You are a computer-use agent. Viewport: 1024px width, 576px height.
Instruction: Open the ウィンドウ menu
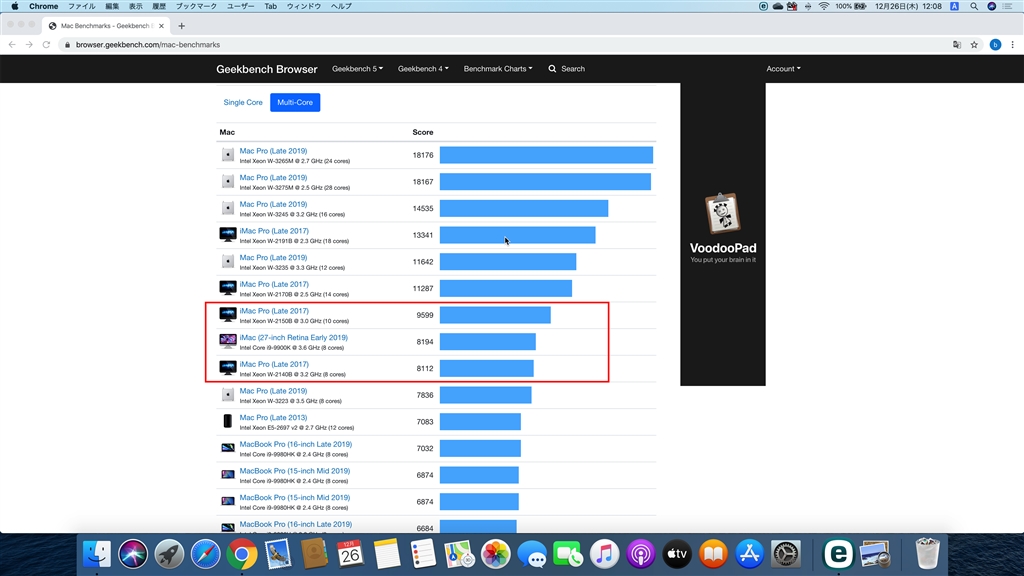[304, 6]
